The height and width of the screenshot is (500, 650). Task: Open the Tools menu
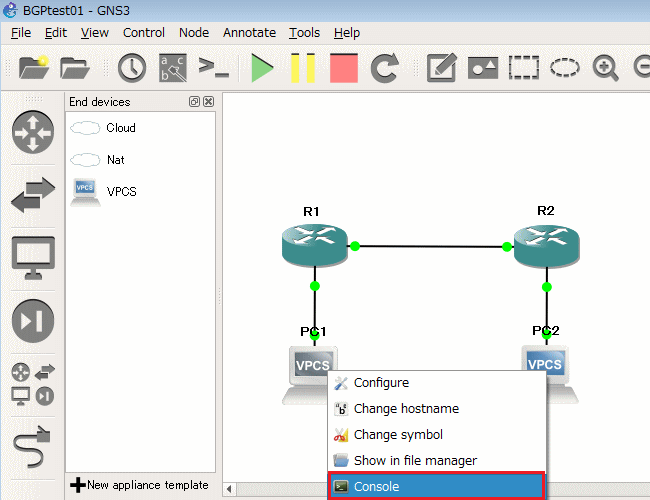pyautogui.click(x=304, y=33)
